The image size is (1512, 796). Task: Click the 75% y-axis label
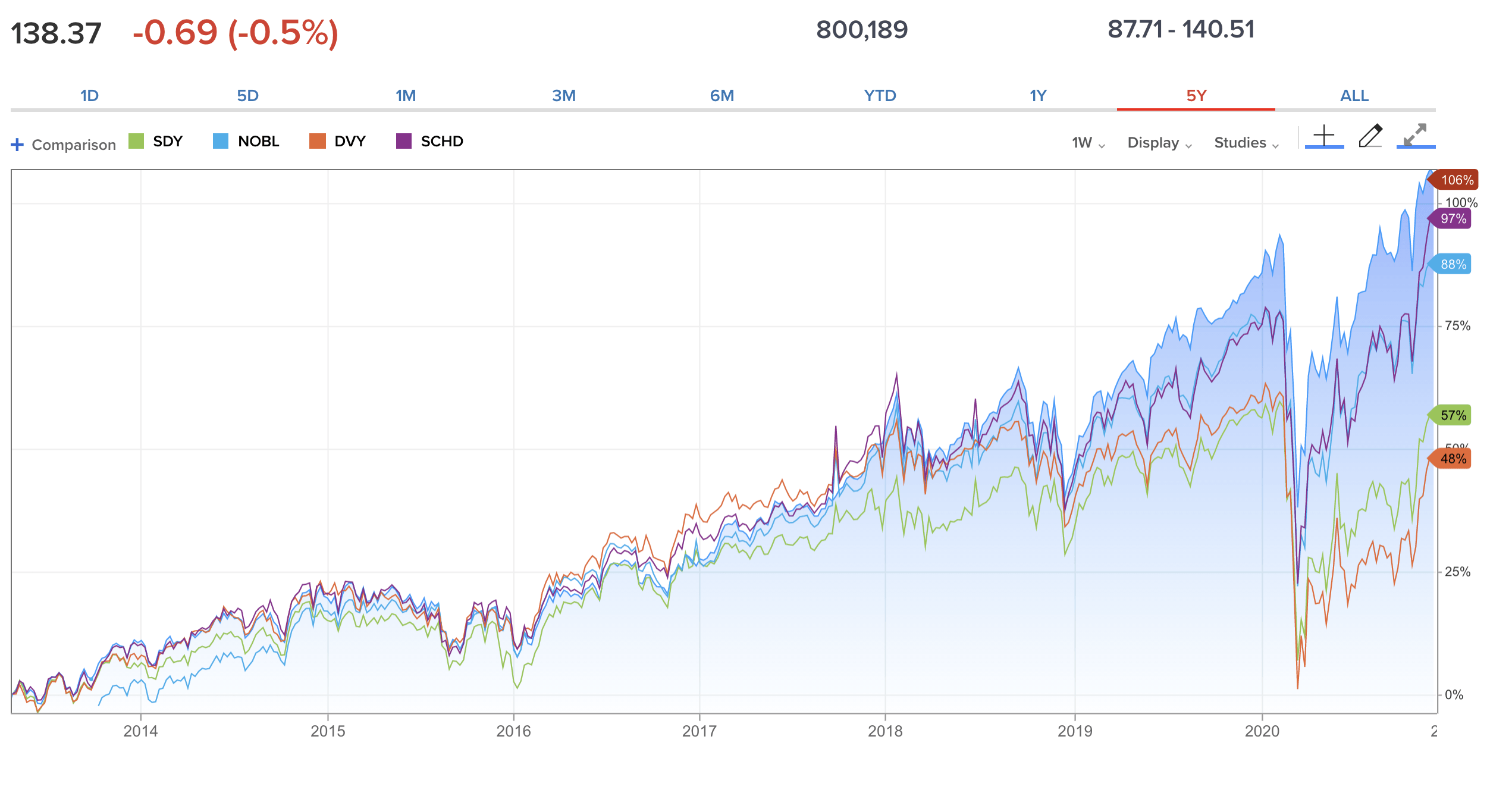click(x=1458, y=326)
